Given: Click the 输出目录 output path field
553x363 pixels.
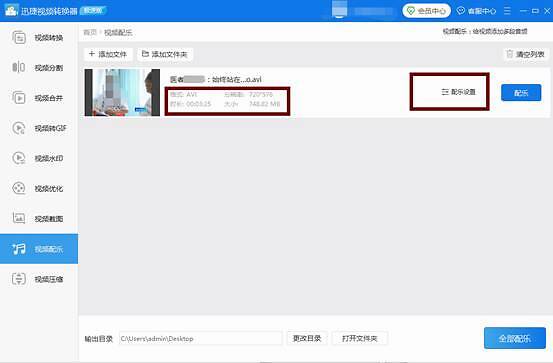Looking at the screenshot, I should click(x=200, y=338).
